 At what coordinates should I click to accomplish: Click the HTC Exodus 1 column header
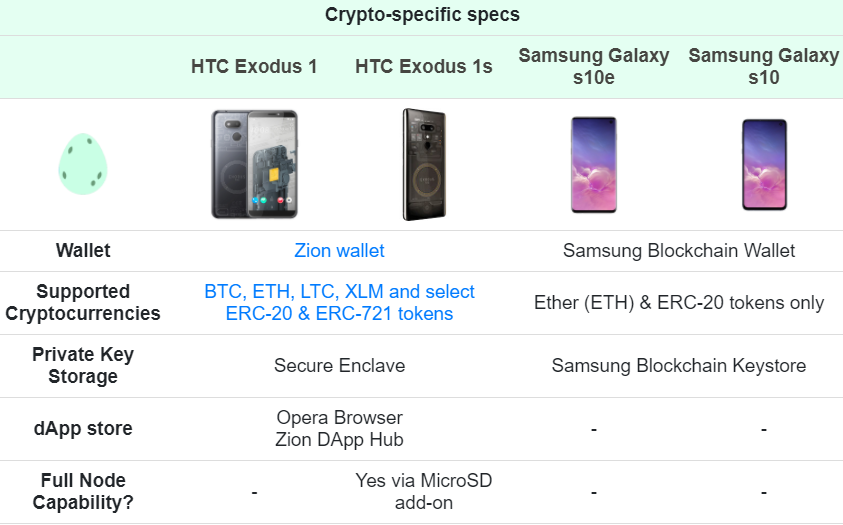(x=254, y=67)
